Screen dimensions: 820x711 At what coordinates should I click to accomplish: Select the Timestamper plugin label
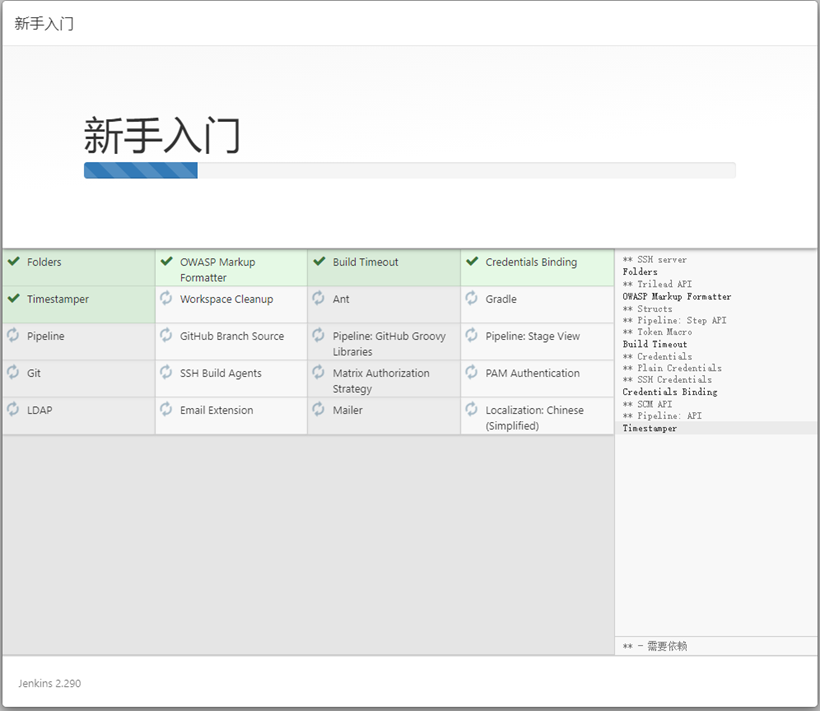coord(58,299)
